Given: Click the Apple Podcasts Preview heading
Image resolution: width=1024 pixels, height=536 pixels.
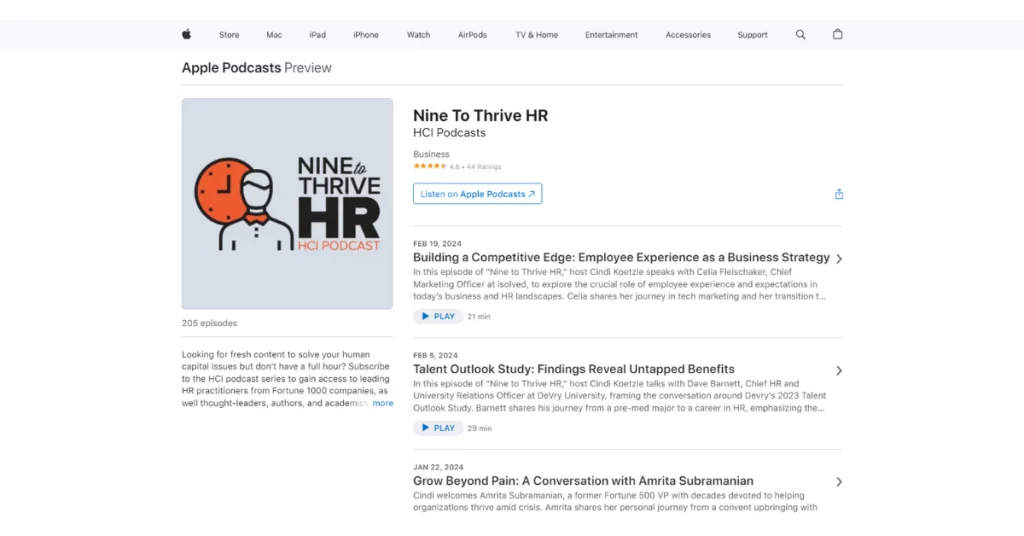Looking at the screenshot, I should tap(257, 68).
